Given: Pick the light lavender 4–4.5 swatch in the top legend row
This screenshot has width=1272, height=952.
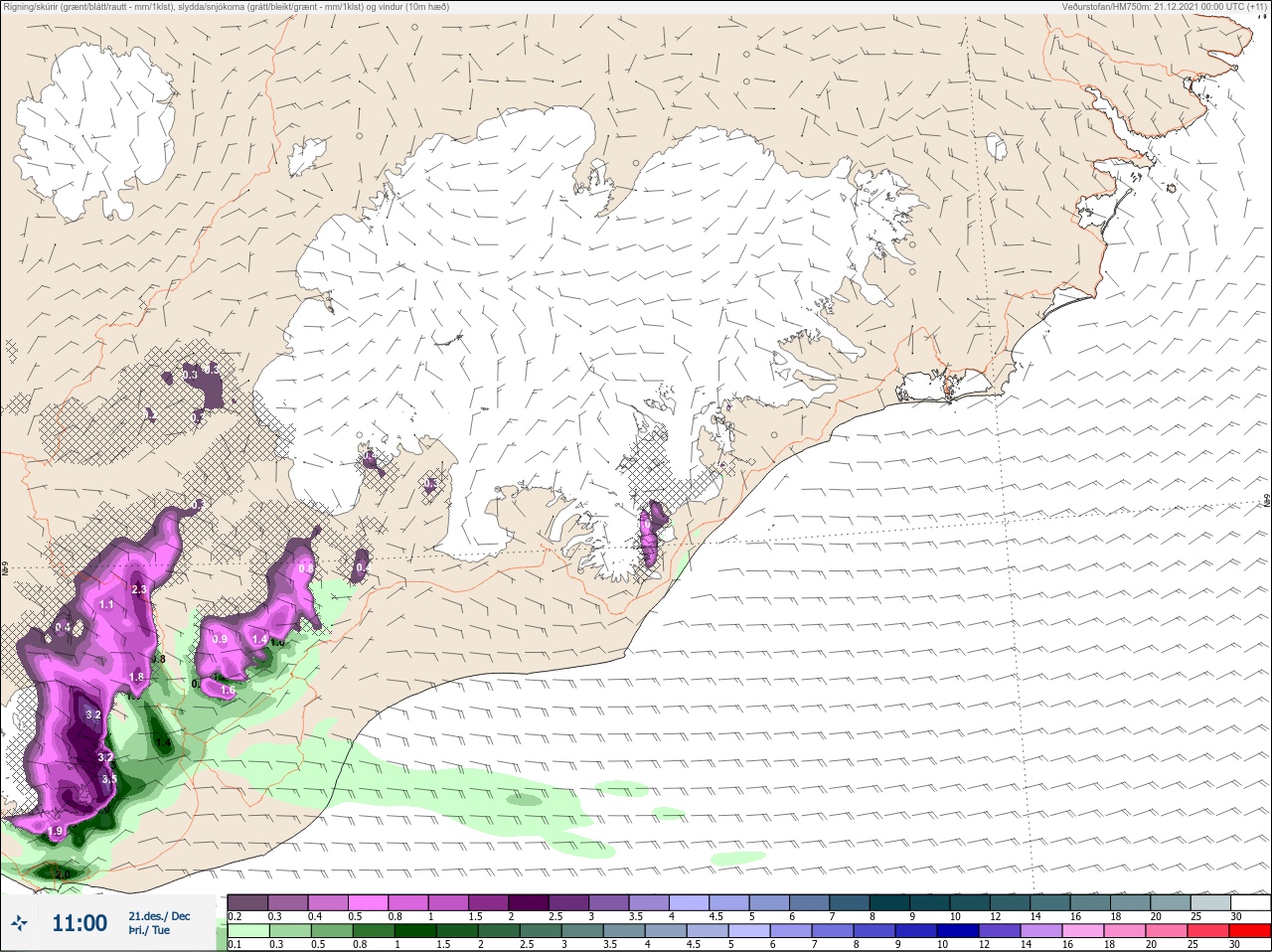Looking at the screenshot, I should [690, 902].
